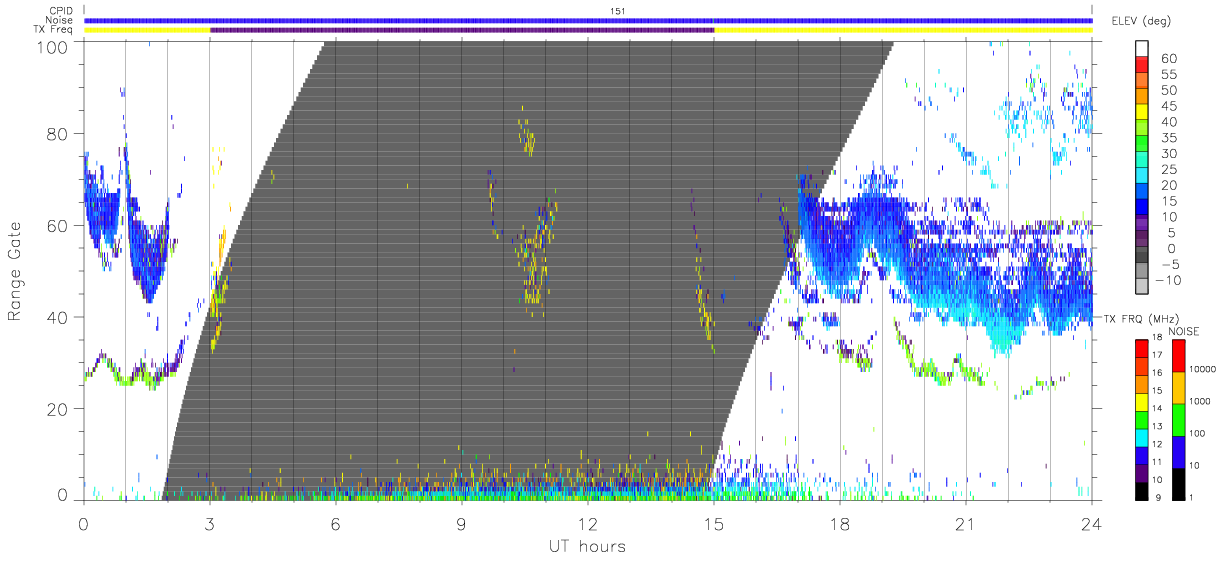Click the '9' tick on UT hours axis
The width and height of the screenshot is (1228, 567).
pyautogui.click(x=462, y=523)
